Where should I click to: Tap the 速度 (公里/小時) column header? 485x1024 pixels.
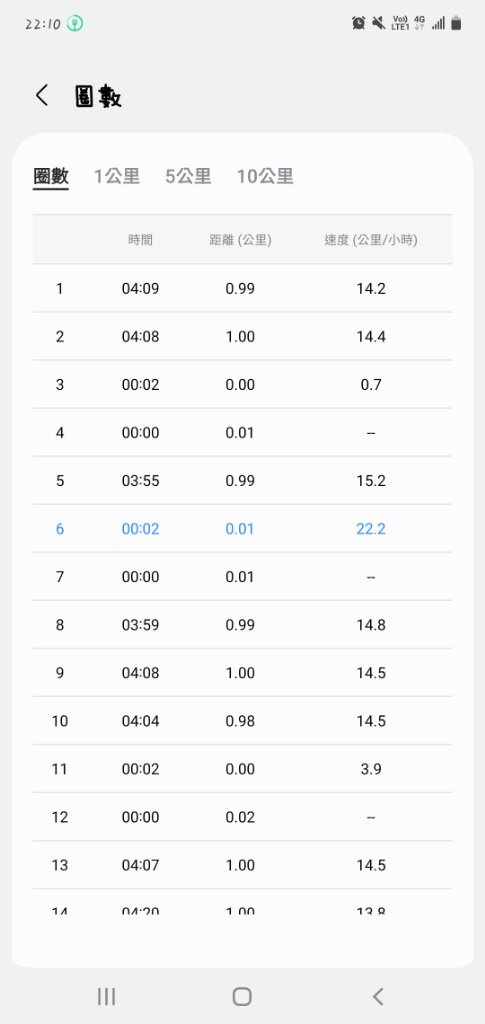(371, 240)
